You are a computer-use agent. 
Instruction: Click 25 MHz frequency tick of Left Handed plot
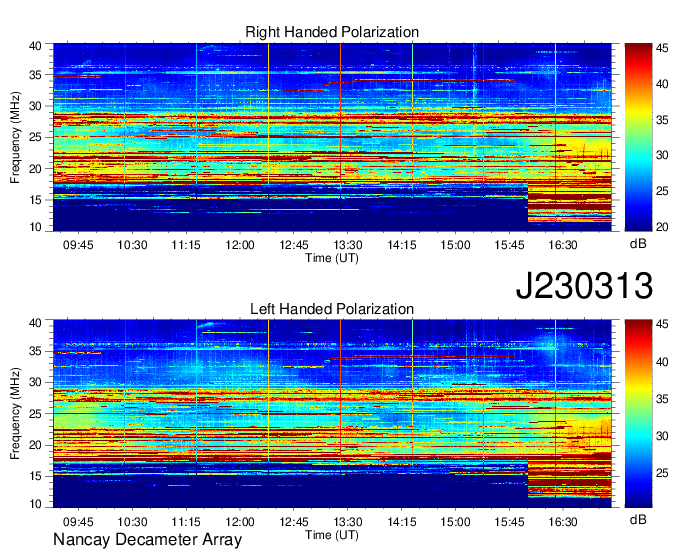[x=36, y=414]
